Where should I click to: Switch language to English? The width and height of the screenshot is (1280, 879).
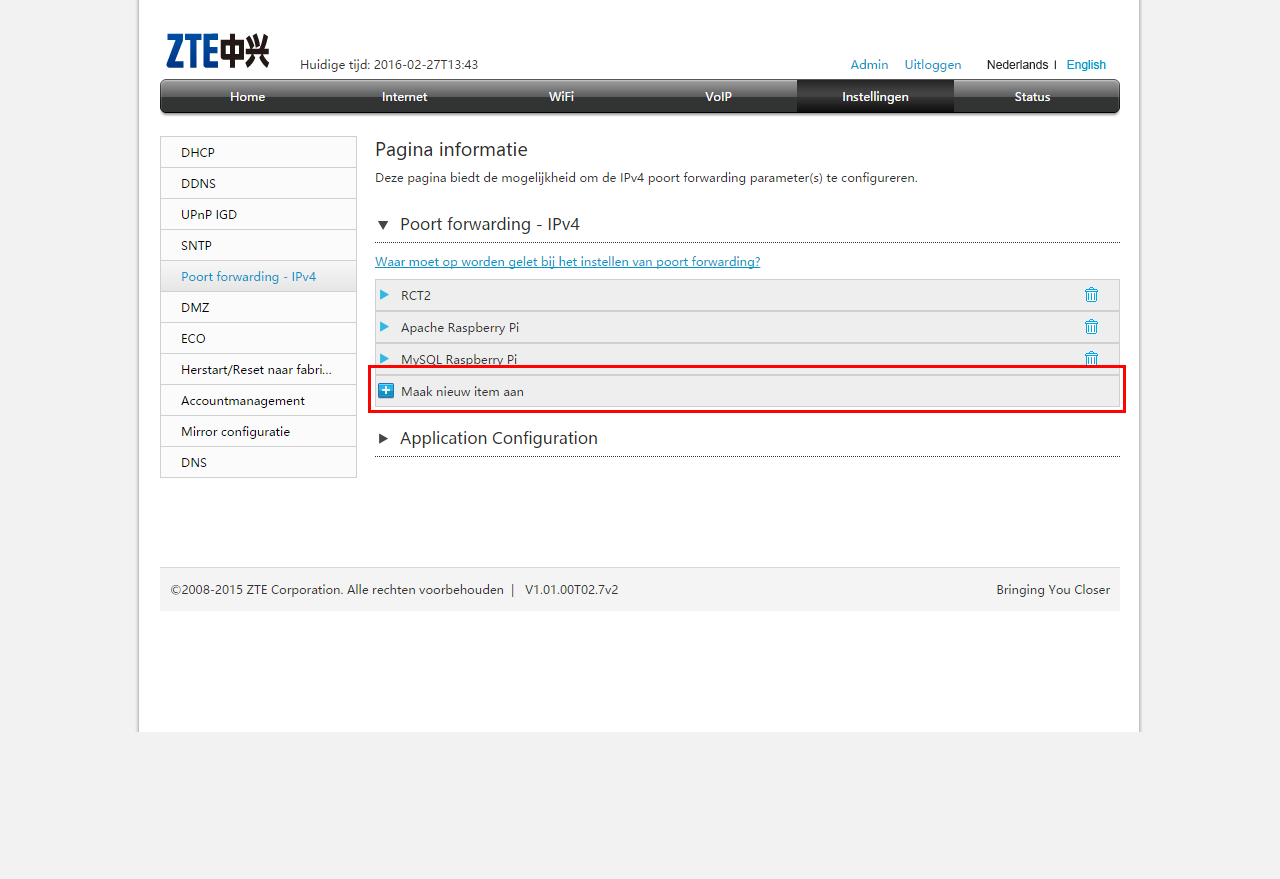coord(1086,64)
